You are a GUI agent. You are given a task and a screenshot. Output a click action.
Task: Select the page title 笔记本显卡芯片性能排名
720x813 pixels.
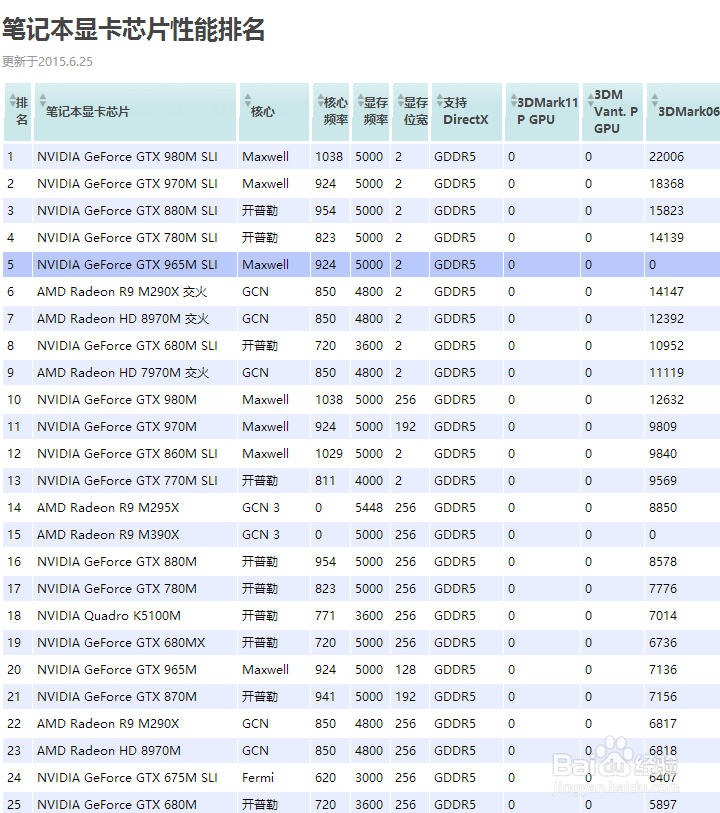134,29
